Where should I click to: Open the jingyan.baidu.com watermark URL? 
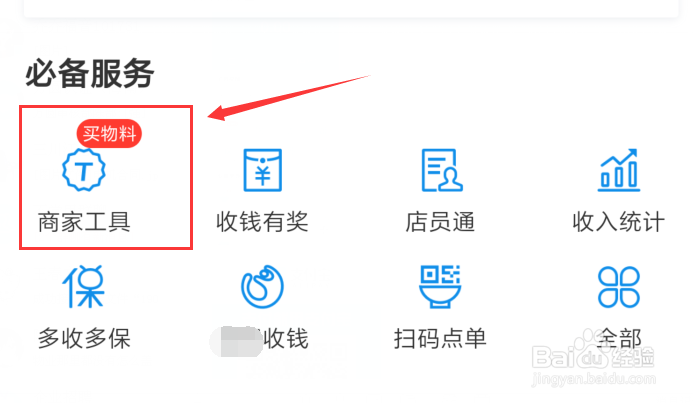coord(594,379)
